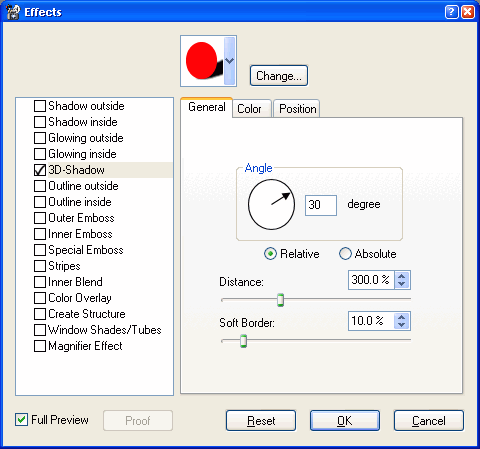The image size is (480, 449).
Task: Confirm with the OK button
Action: 345,421
